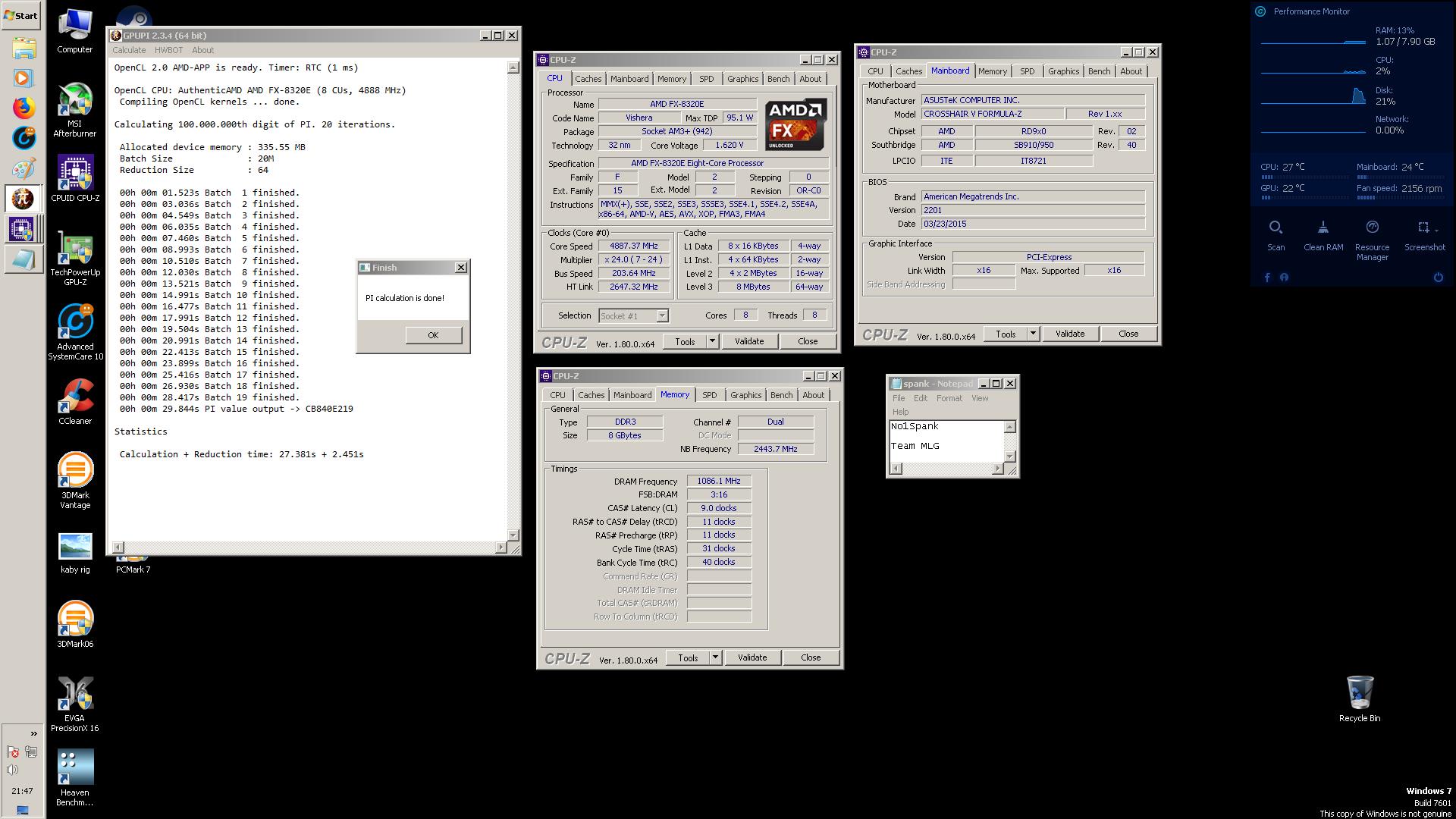Expand Tools dropdown arrow in the Memory window
Screen dimensions: 1456x819
click(x=715, y=657)
